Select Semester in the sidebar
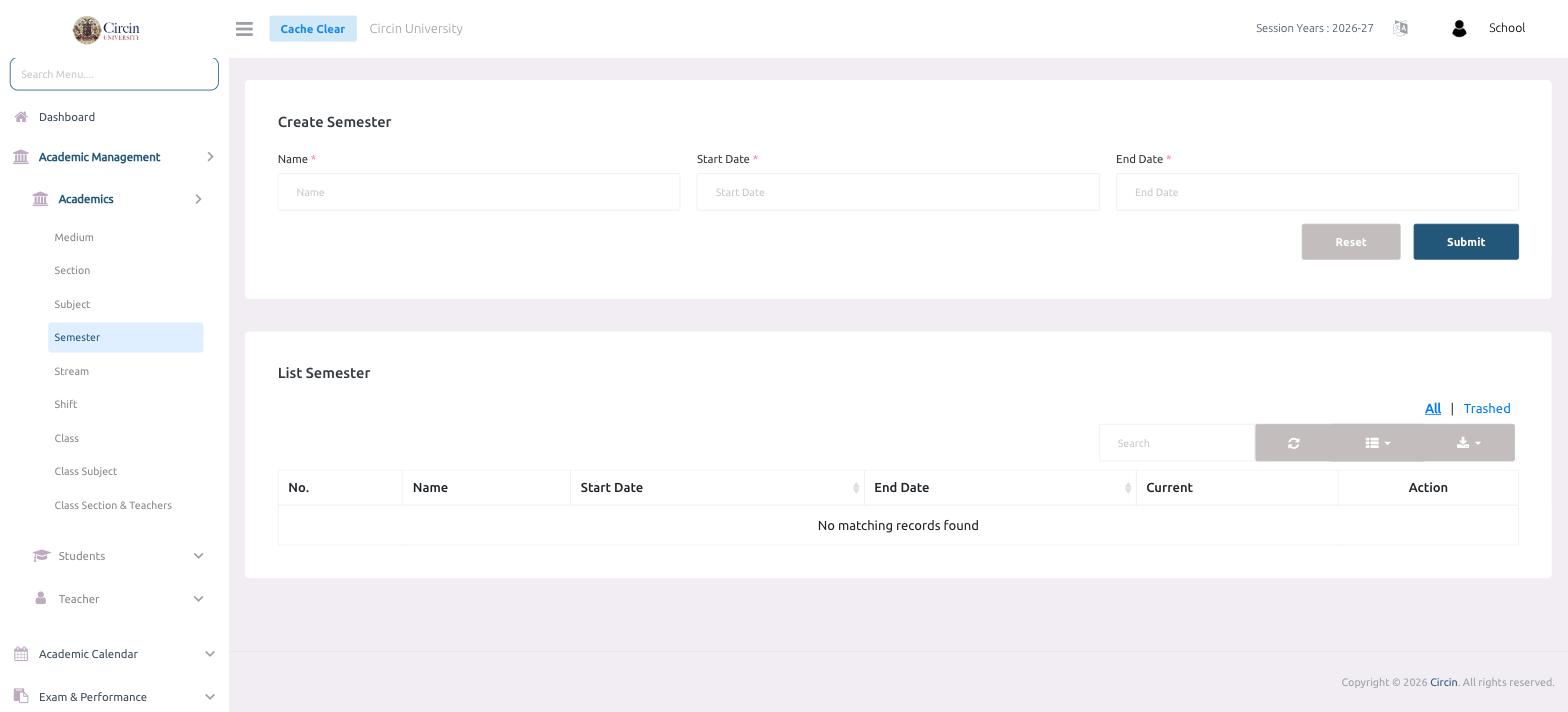Screen dimensions: 1568x712 pos(126,337)
